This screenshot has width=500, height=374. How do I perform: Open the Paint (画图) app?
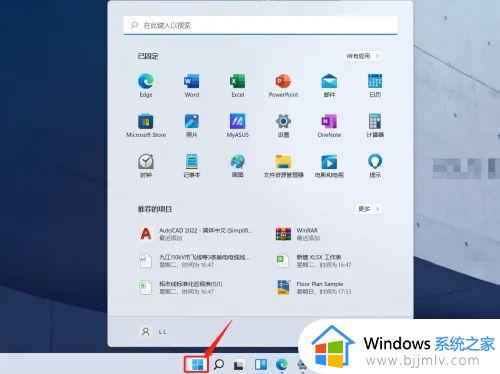click(238, 166)
